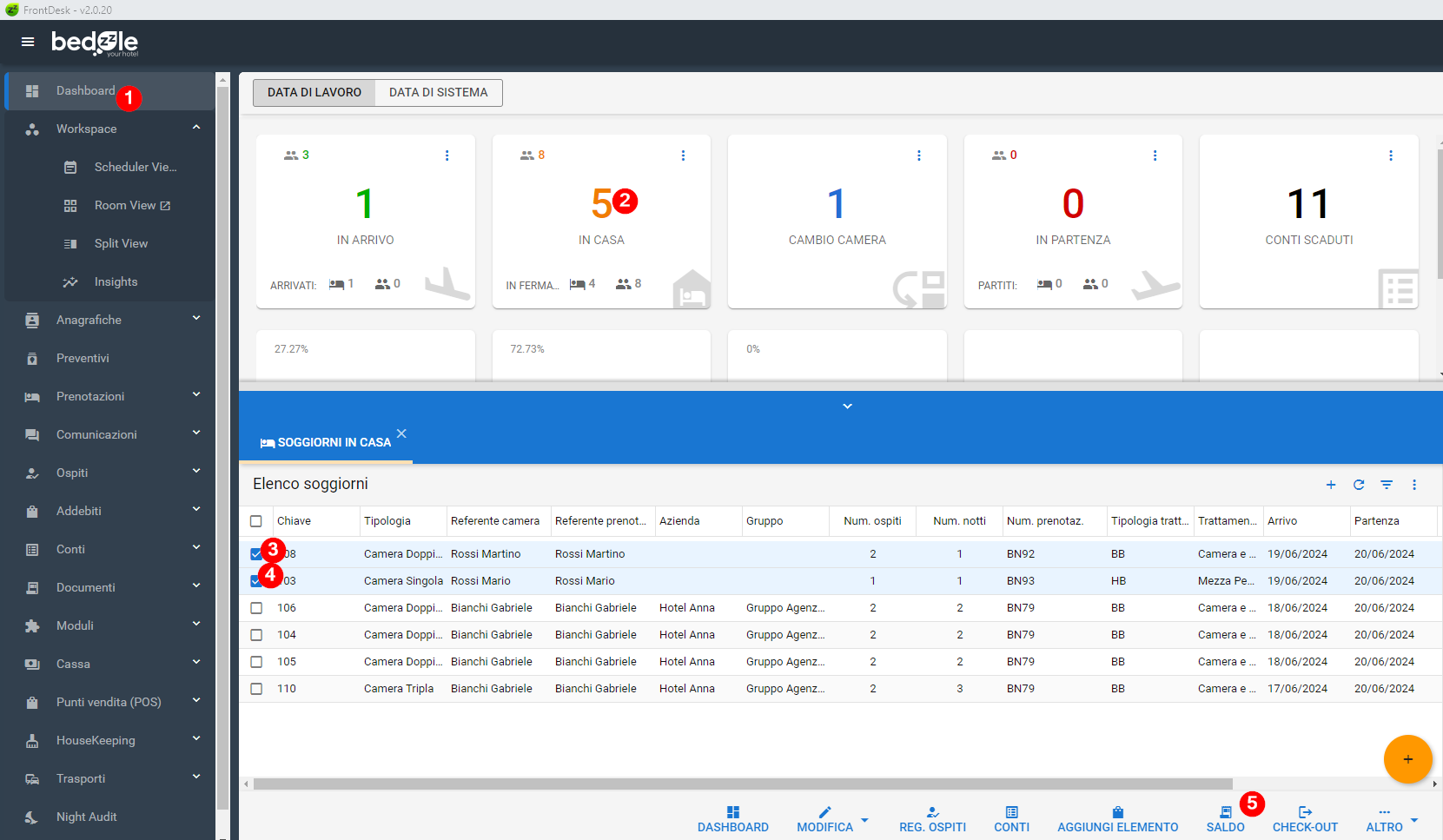Click the Reg. Ospiti button
The height and width of the screenshot is (840, 1443).
[x=932, y=819]
